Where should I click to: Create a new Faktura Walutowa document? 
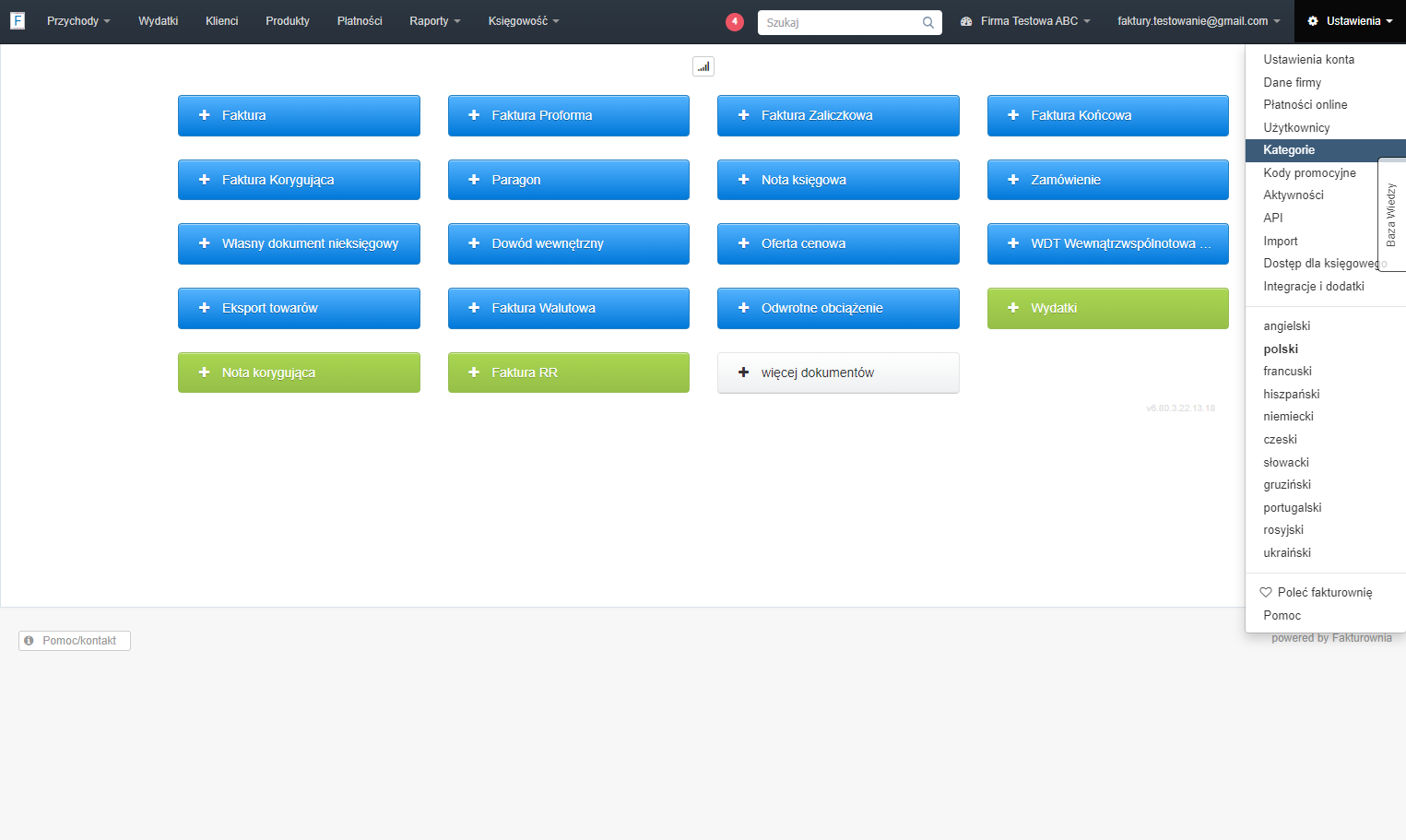[569, 308]
